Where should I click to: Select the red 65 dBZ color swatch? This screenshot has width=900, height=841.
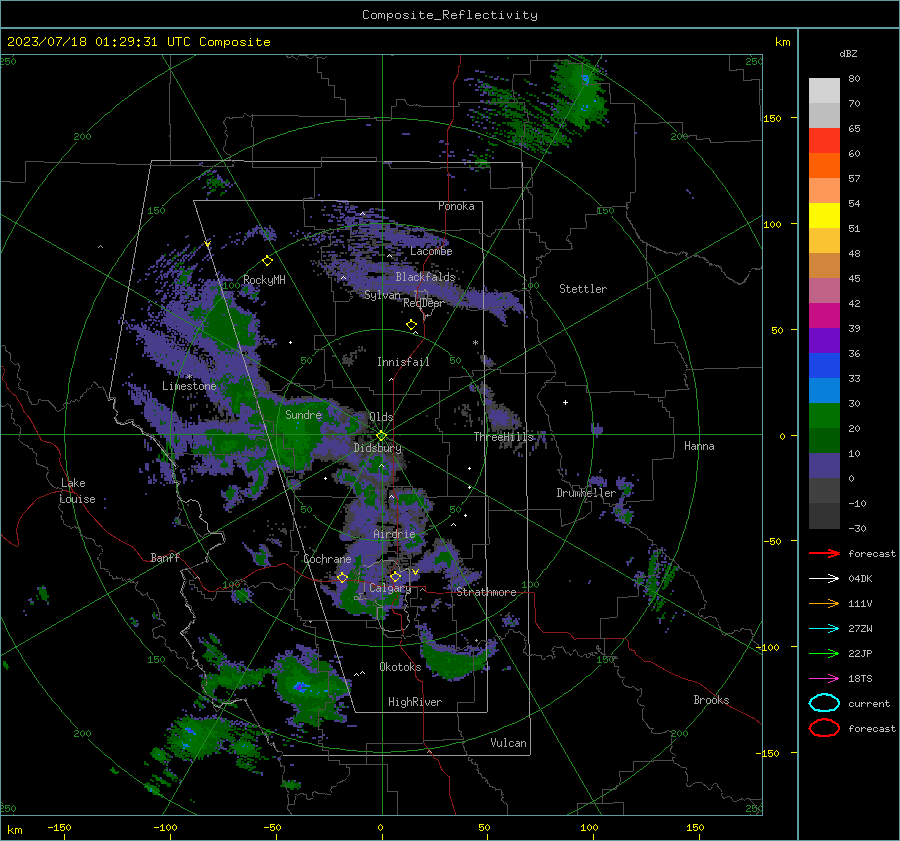[x=824, y=140]
